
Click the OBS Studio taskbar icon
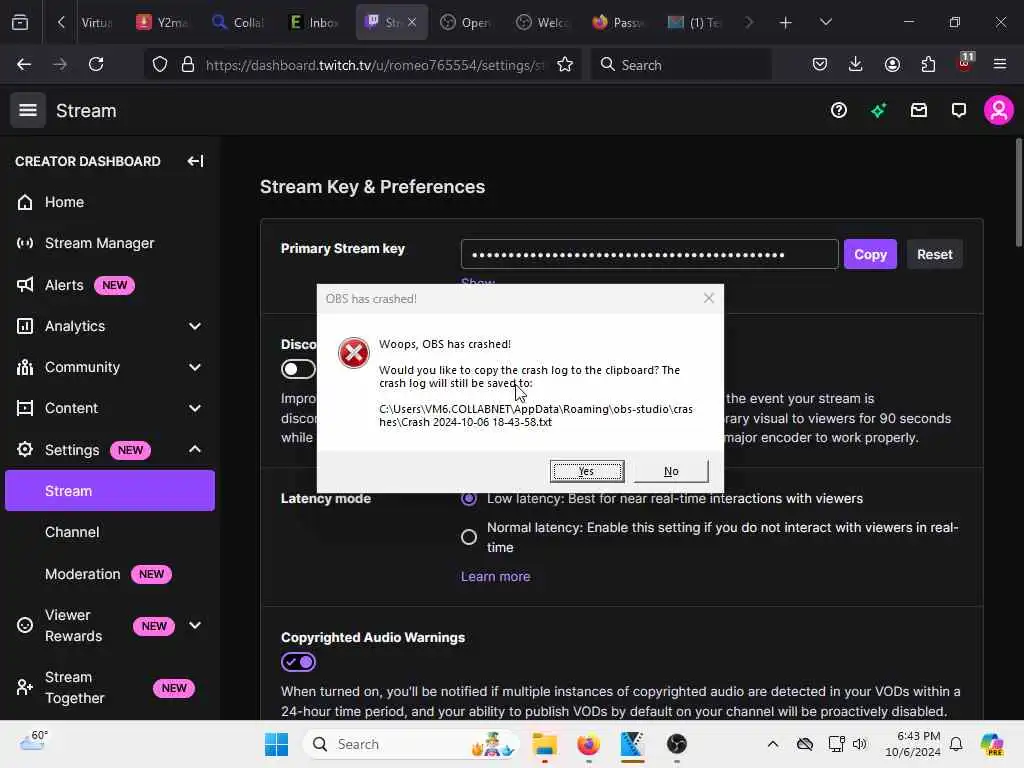pos(677,744)
